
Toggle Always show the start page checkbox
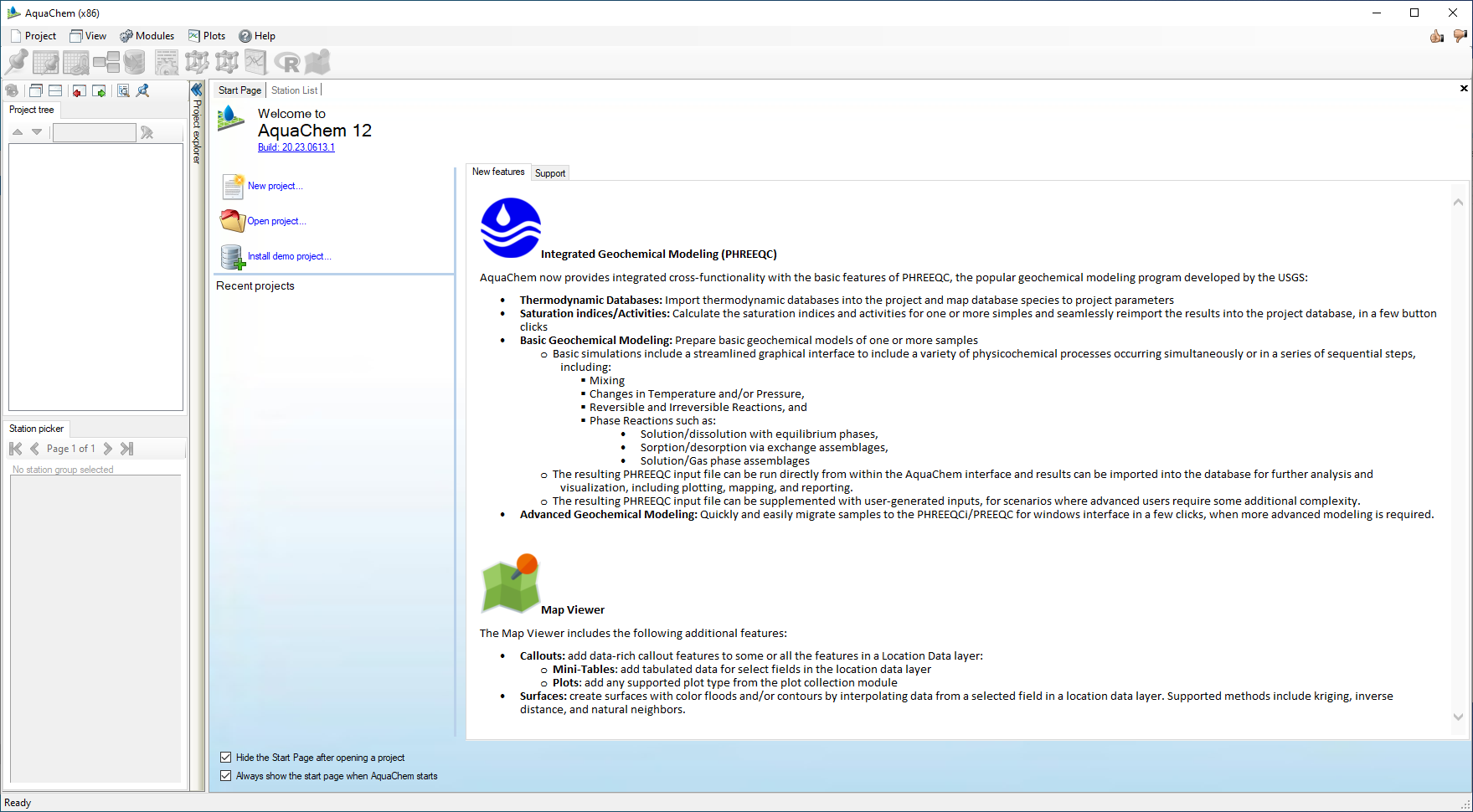coord(225,776)
